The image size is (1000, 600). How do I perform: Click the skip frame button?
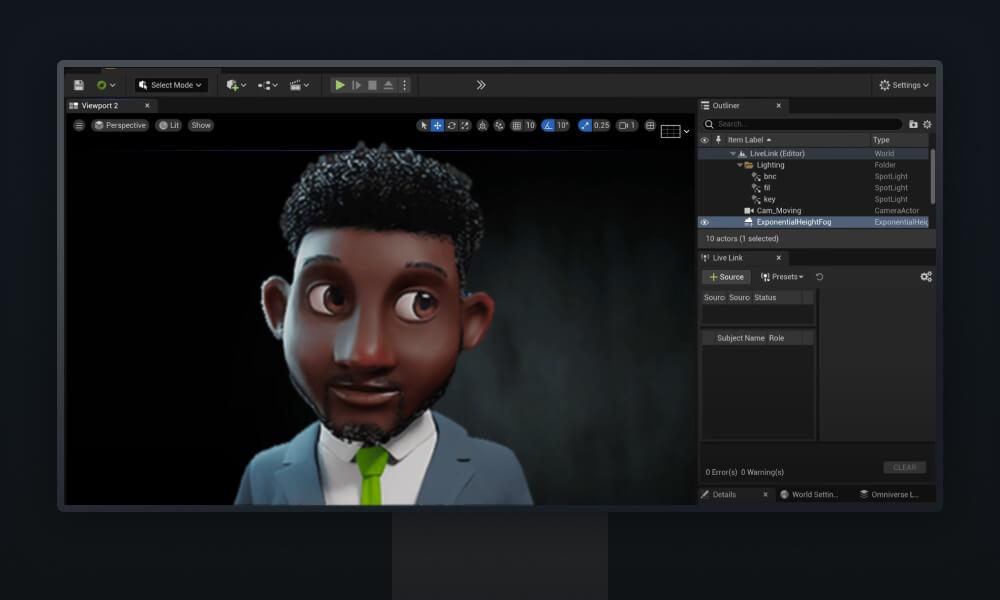pyautogui.click(x=357, y=85)
